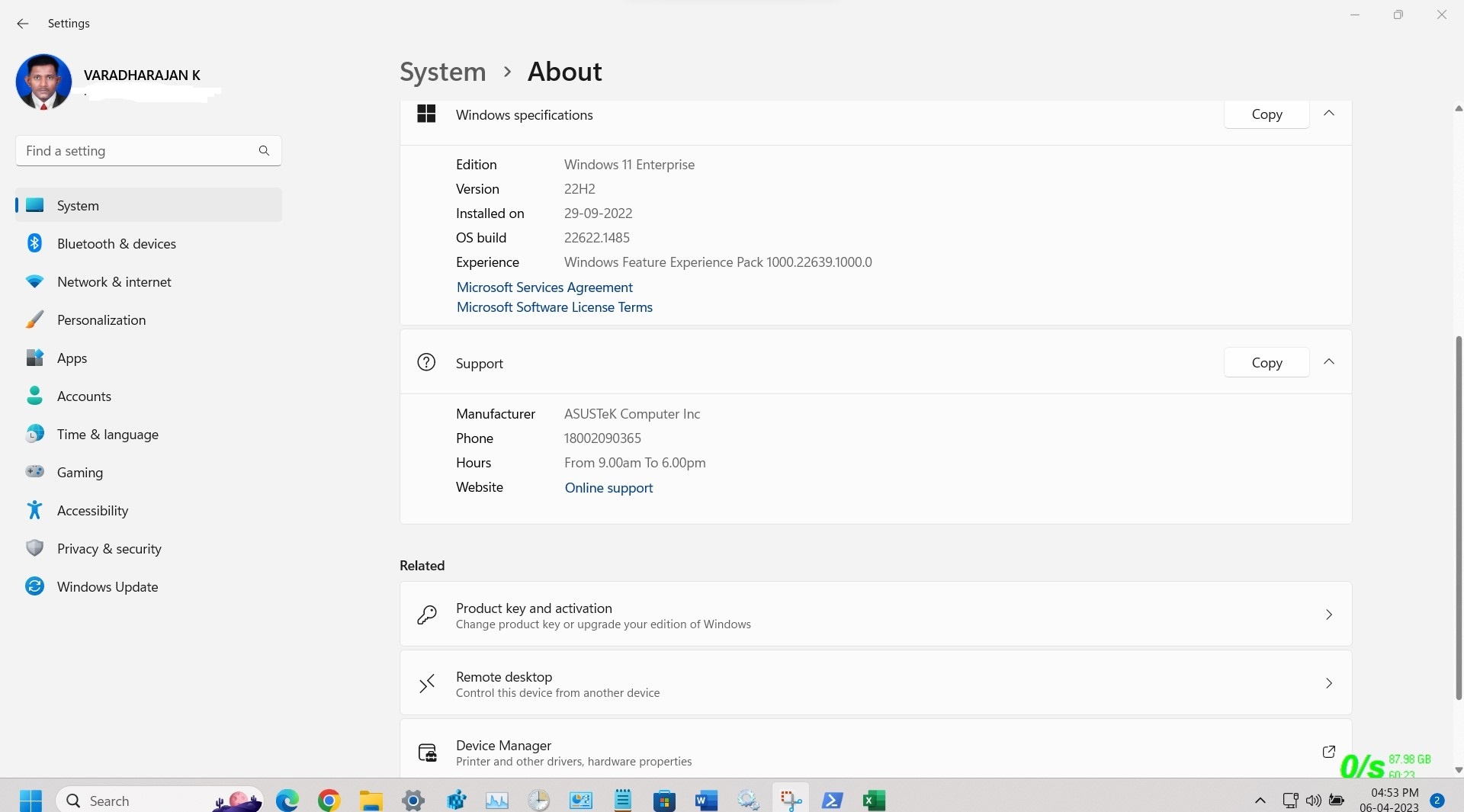Select System in the sidebar
This screenshot has height=812, width=1464.
tap(149, 205)
